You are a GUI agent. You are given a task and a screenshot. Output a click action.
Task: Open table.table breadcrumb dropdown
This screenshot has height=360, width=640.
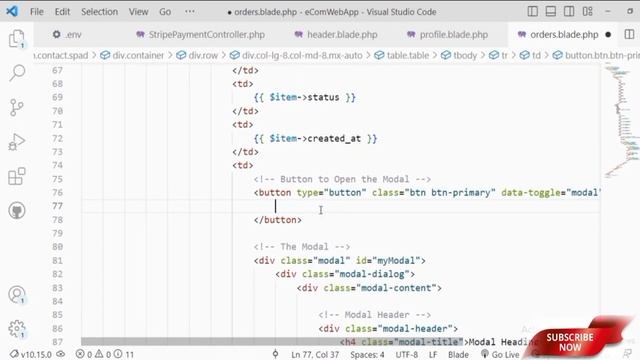(x=402, y=55)
